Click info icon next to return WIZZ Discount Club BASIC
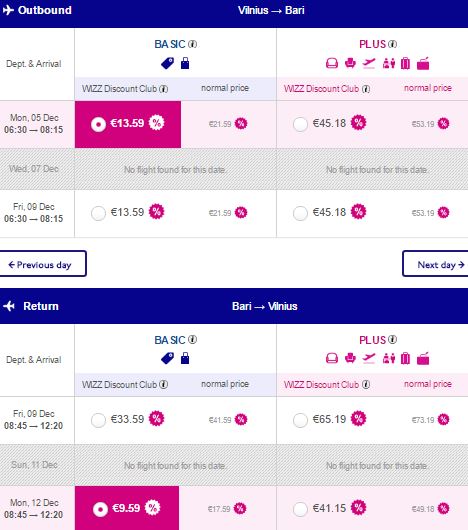The width and height of the screenshot is (468, 530). (164, 384)
